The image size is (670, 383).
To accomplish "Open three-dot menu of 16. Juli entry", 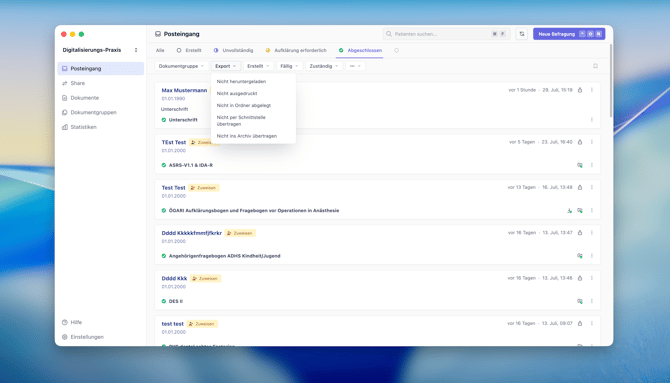I will point(592,187).
